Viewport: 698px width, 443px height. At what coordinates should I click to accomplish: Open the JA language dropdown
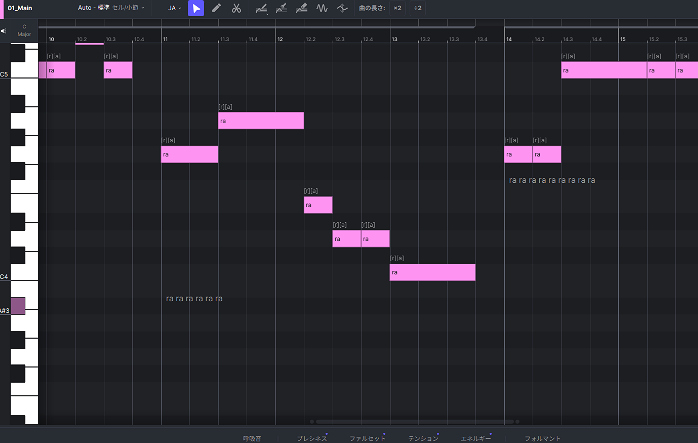coord(174,8)
